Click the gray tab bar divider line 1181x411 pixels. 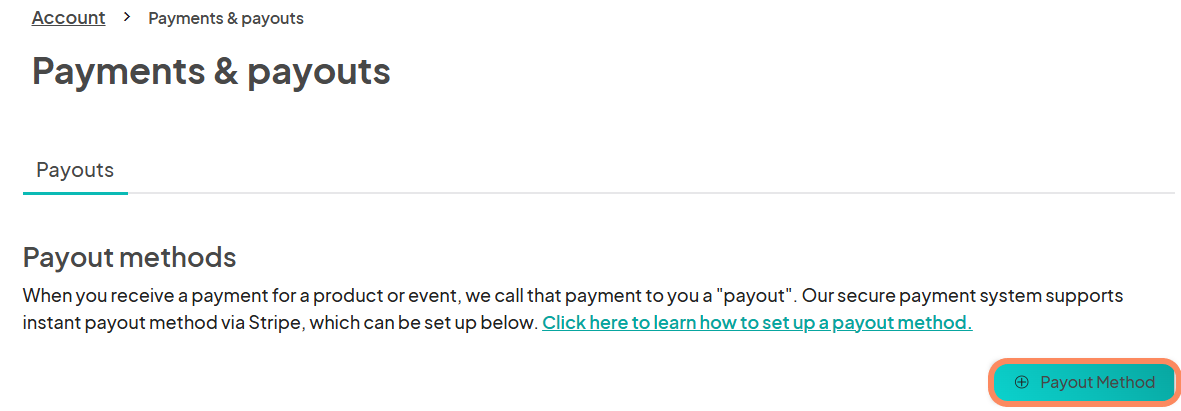pos(652,193)
